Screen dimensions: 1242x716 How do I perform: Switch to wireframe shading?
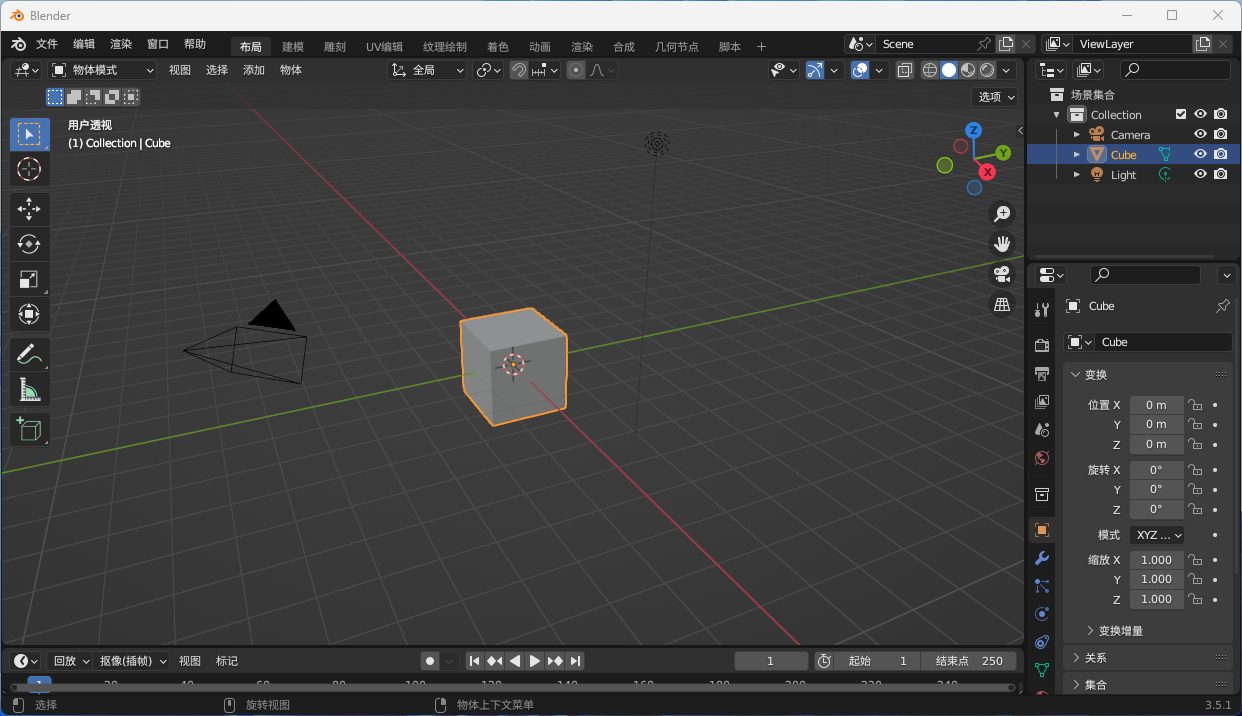point(930,70)
